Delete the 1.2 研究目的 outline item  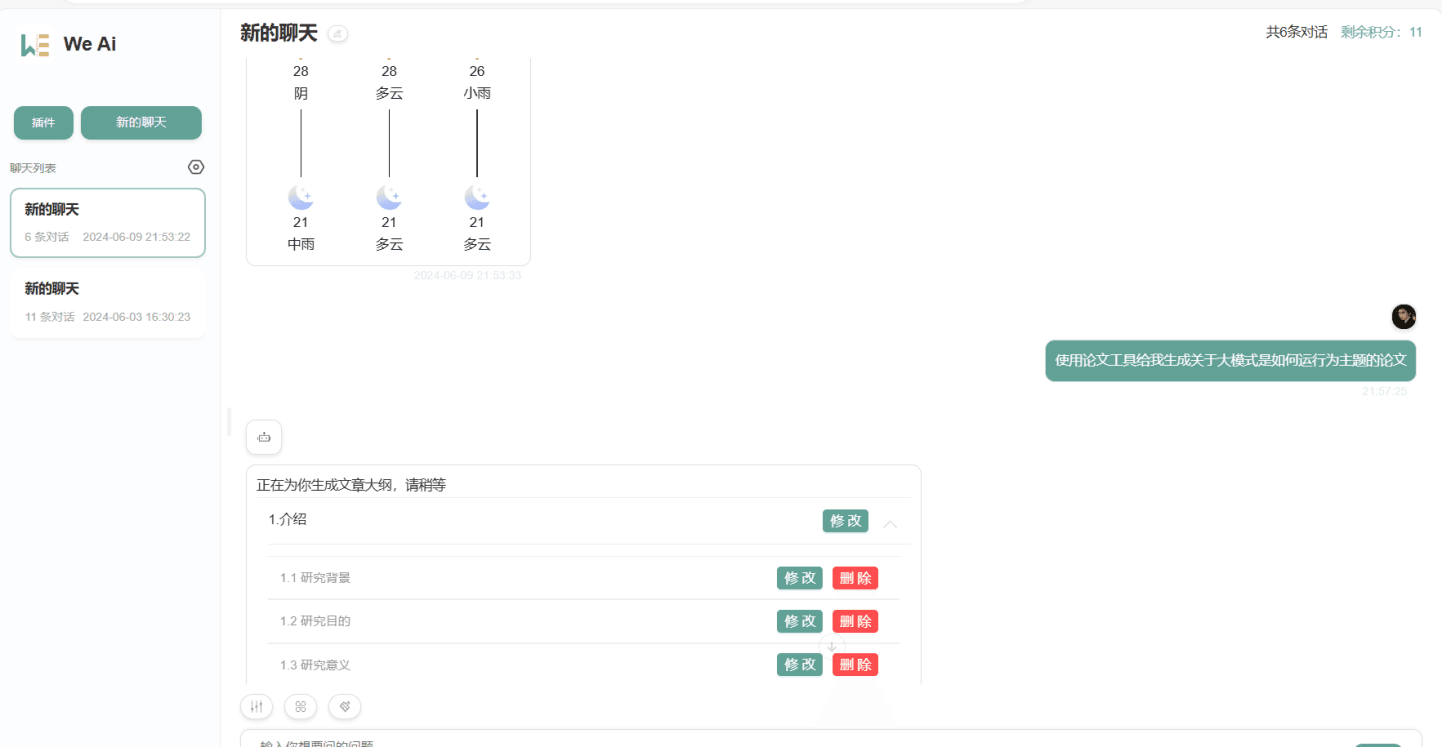click(x=855, y=621)
